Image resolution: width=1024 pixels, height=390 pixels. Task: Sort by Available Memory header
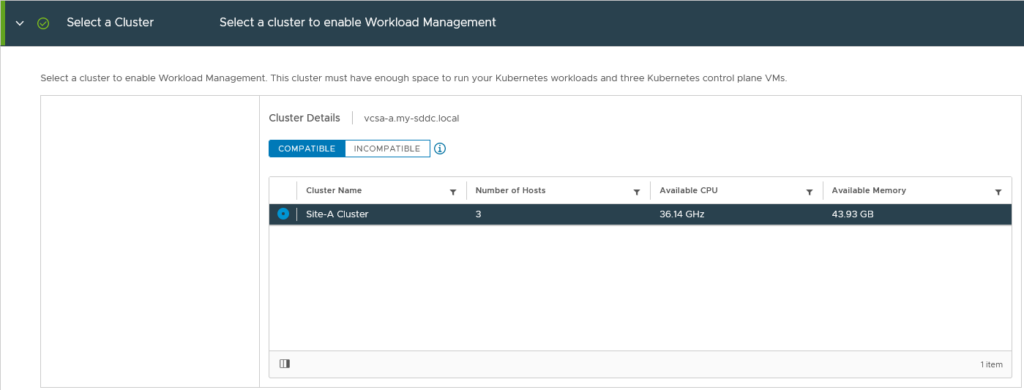869,191
